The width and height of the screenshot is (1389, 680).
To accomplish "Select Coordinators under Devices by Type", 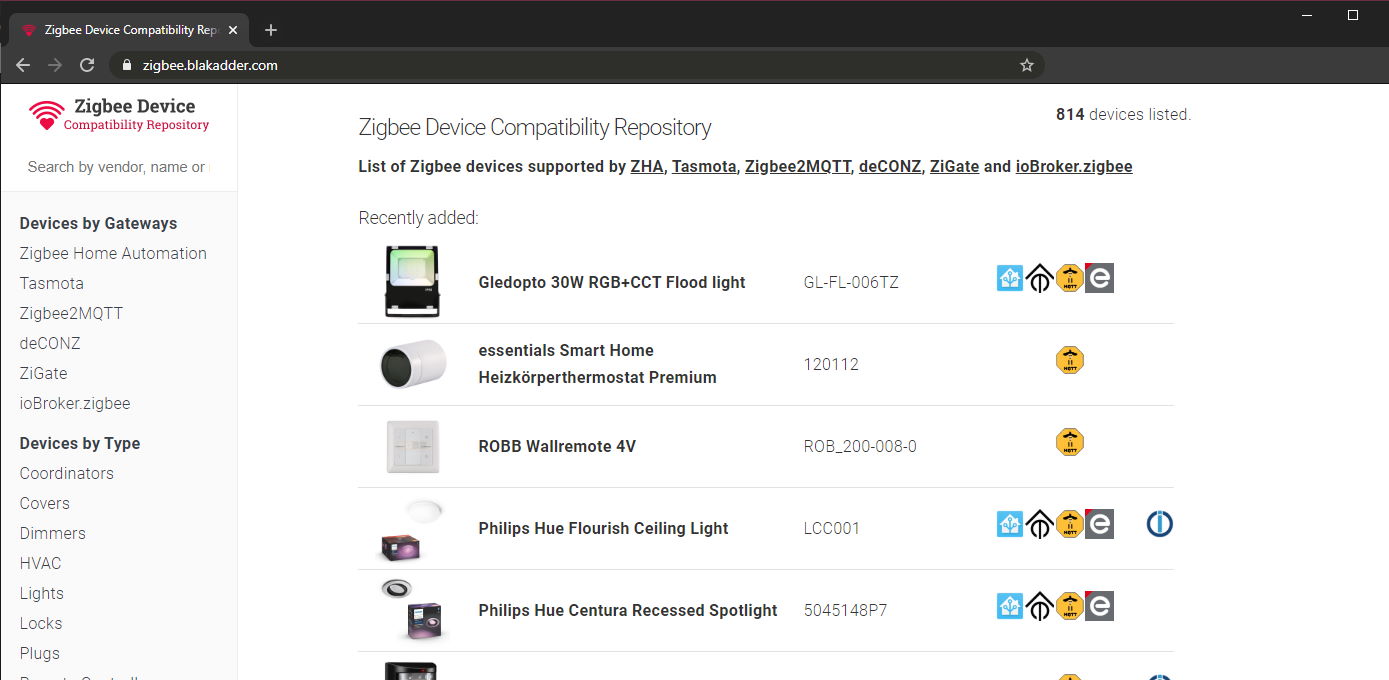I will click(67, 473).
